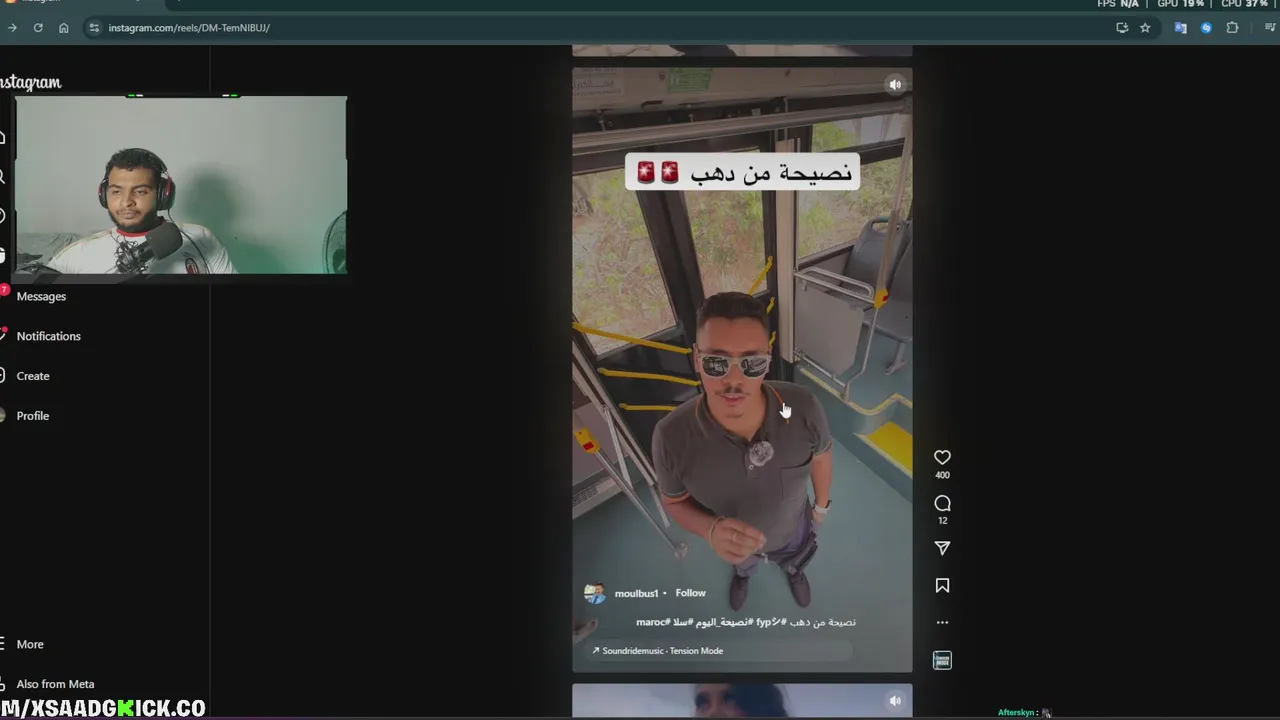Mute the current reel using speaker icon
Image resolution: width=1280 pixels, height=720 pixels.
coord(895,85)
